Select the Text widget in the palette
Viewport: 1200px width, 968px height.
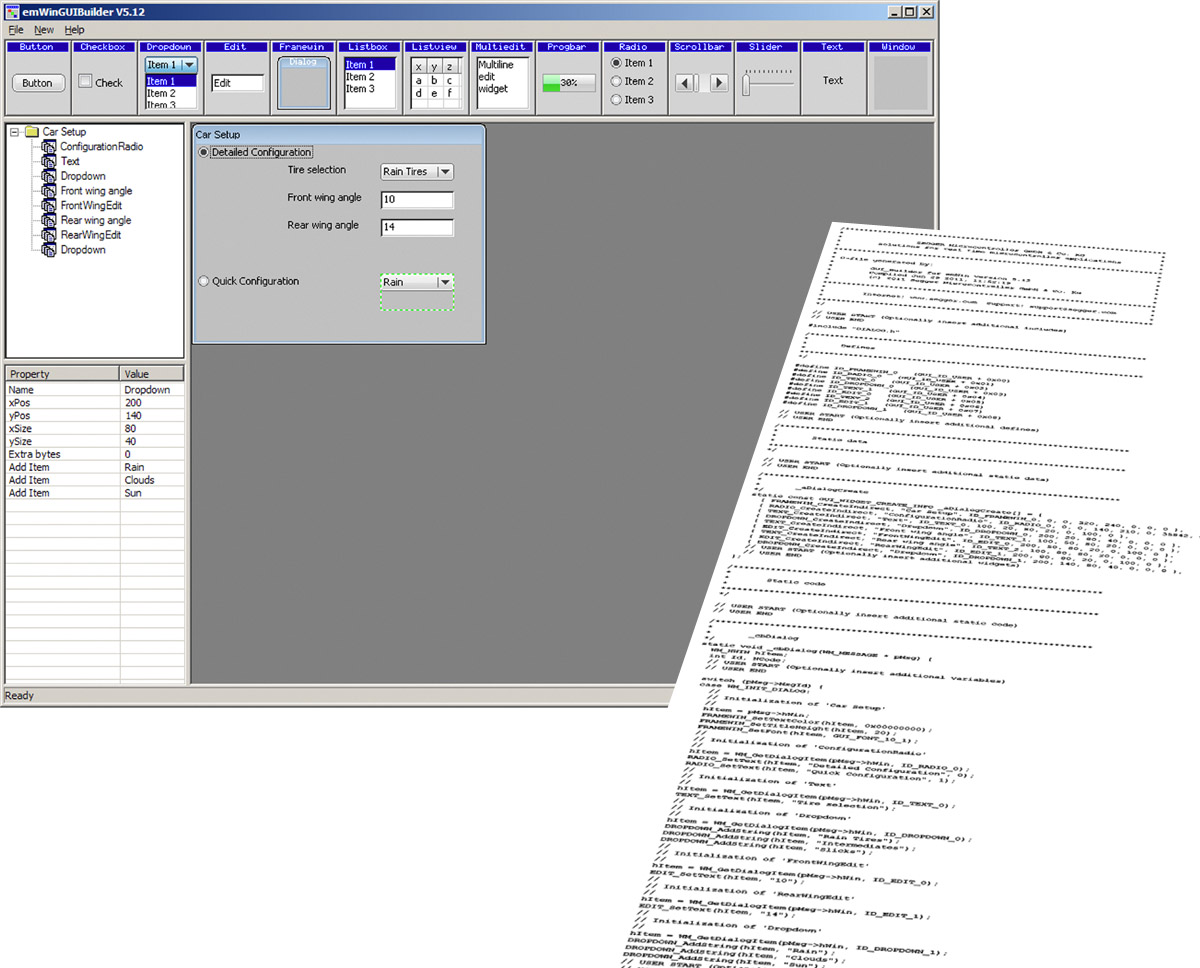[832, 81]
